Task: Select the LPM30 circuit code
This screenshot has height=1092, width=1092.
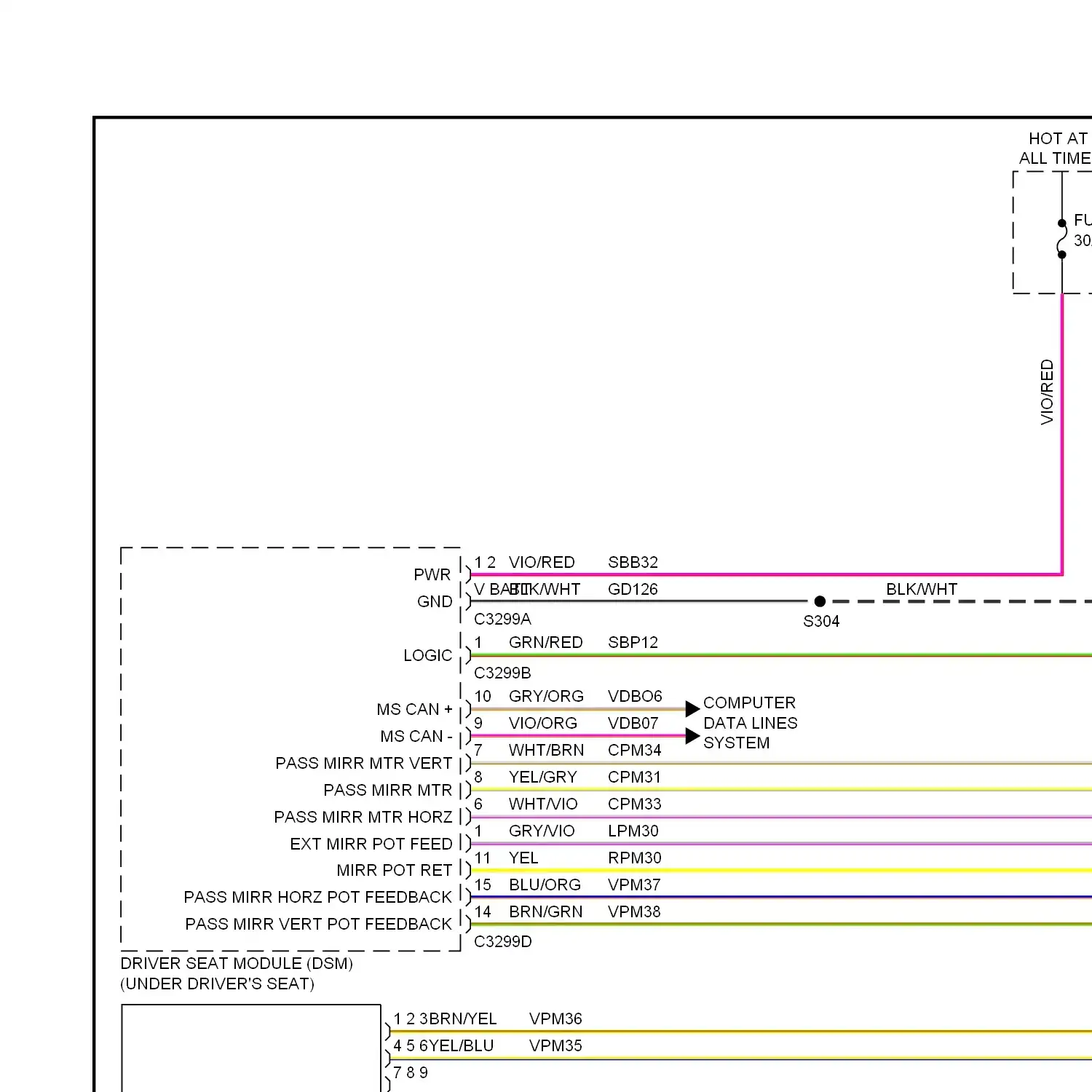Action: click(633, 831)
